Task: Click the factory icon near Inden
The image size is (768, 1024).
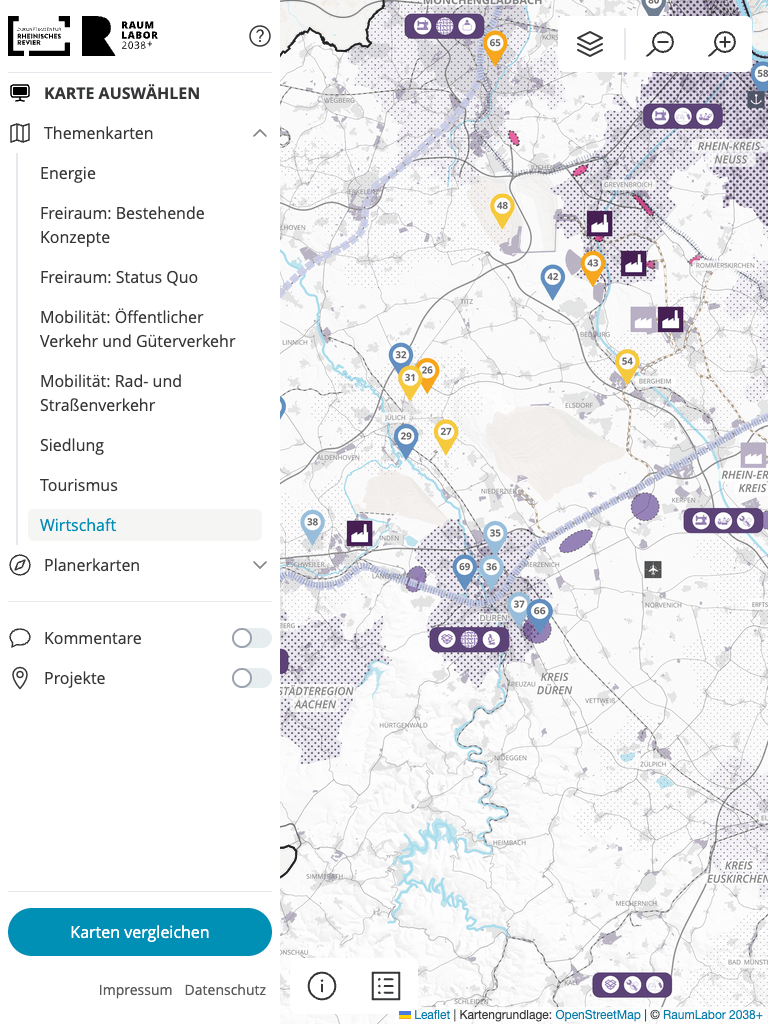Action: tap(359, 533)
